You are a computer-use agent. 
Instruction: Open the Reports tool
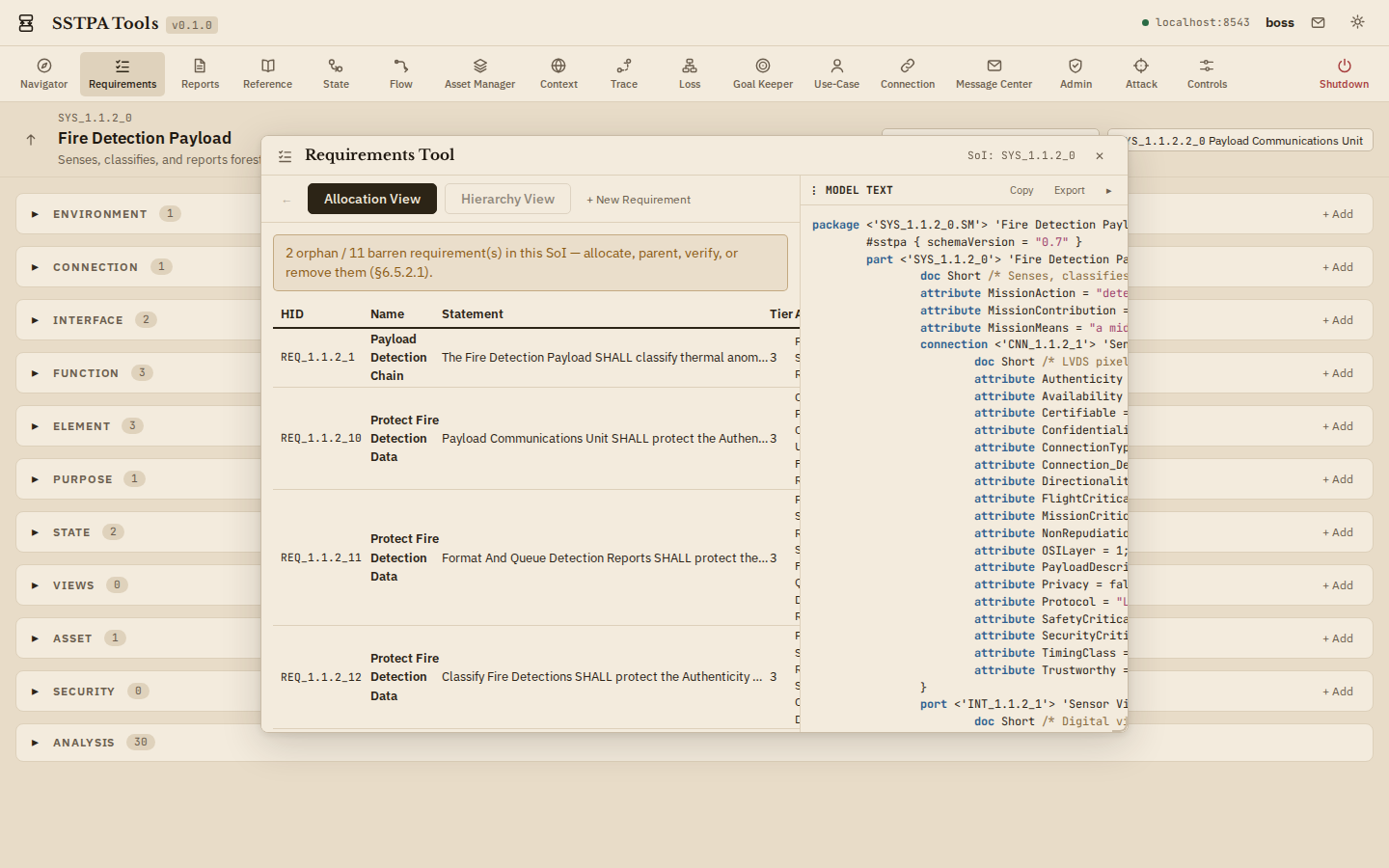[x=200, y=74]
